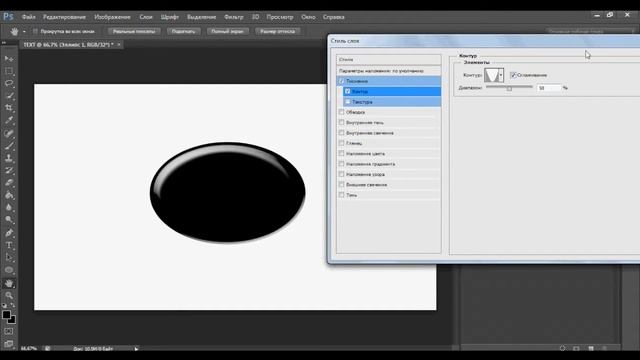Select the Eraser tool
Viewport: 640px width, 360px height.
[x=9, y=183]
